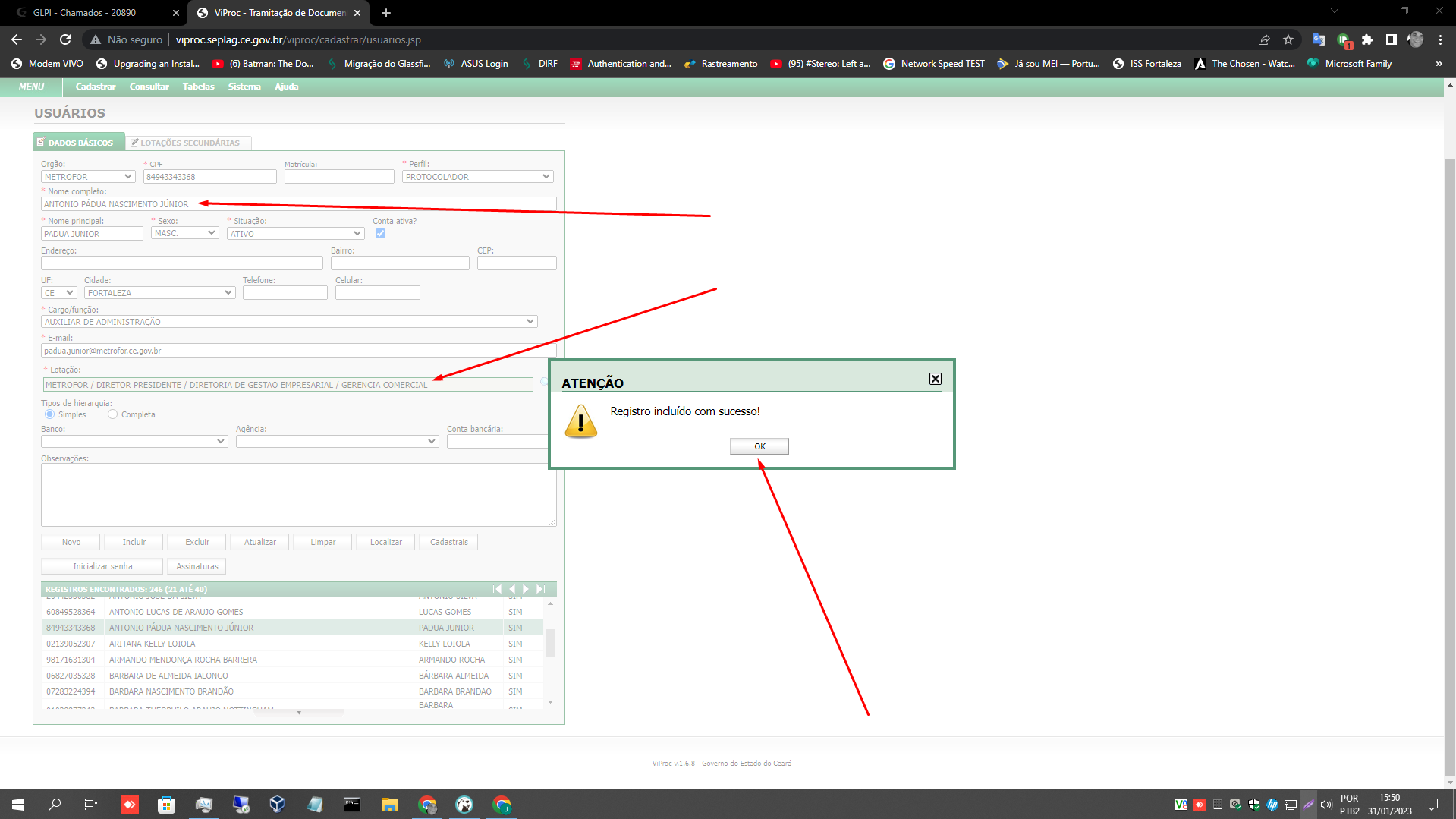This screenshot has width=1456, height=819.
Task: Close the ATENÇÃO dialog with X icon
Action: pyautogui.click(x=936, y=379)
